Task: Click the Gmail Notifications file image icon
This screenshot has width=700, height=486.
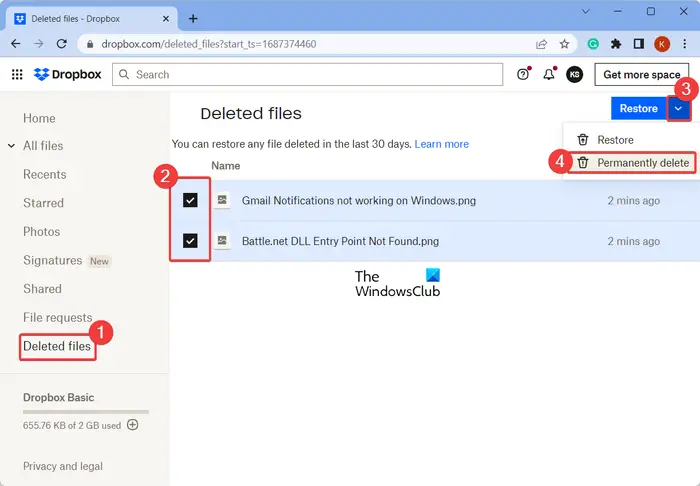Action: tap(222, 200)
